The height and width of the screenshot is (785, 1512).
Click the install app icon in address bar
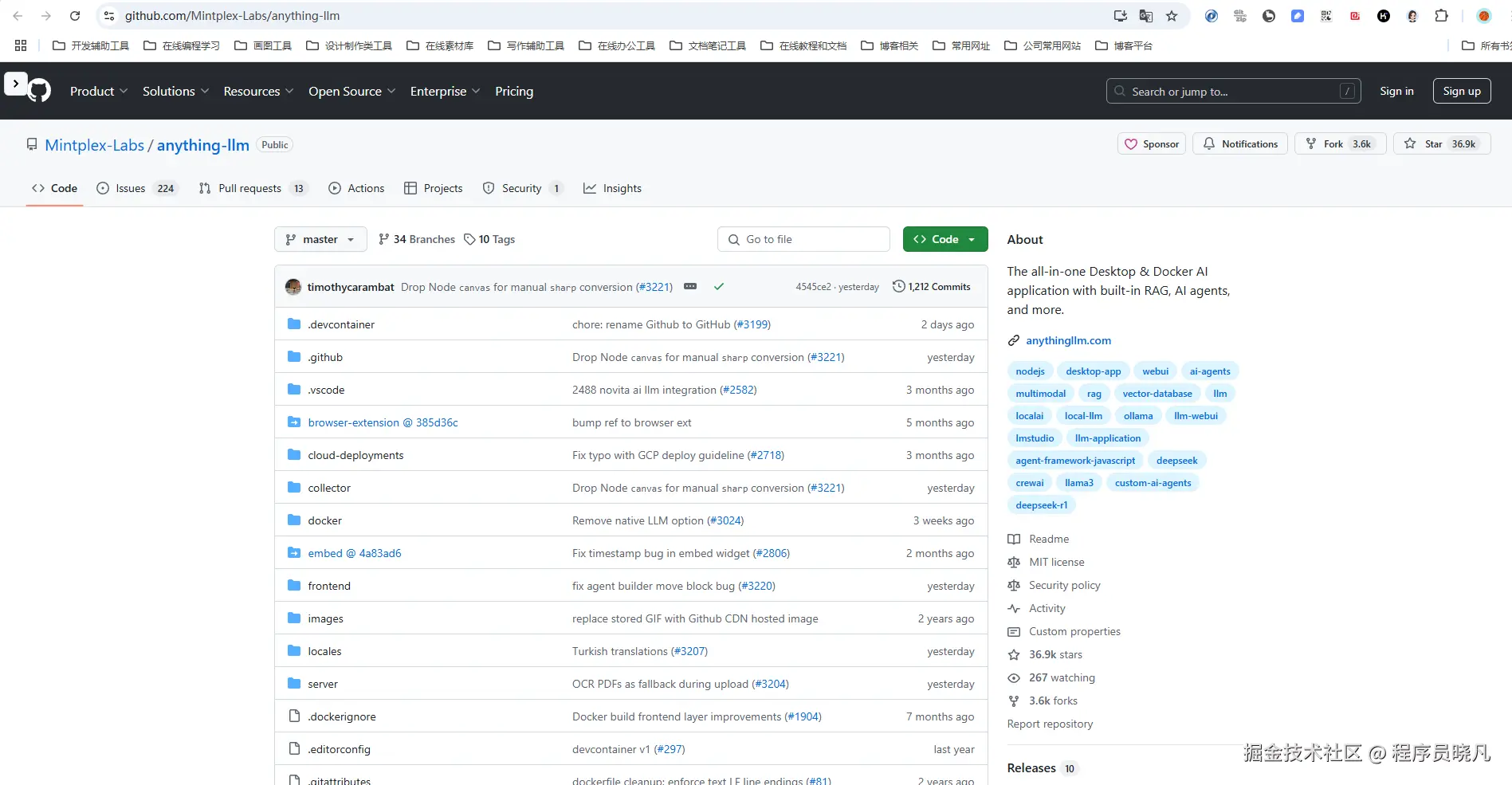pos(1121,16)
